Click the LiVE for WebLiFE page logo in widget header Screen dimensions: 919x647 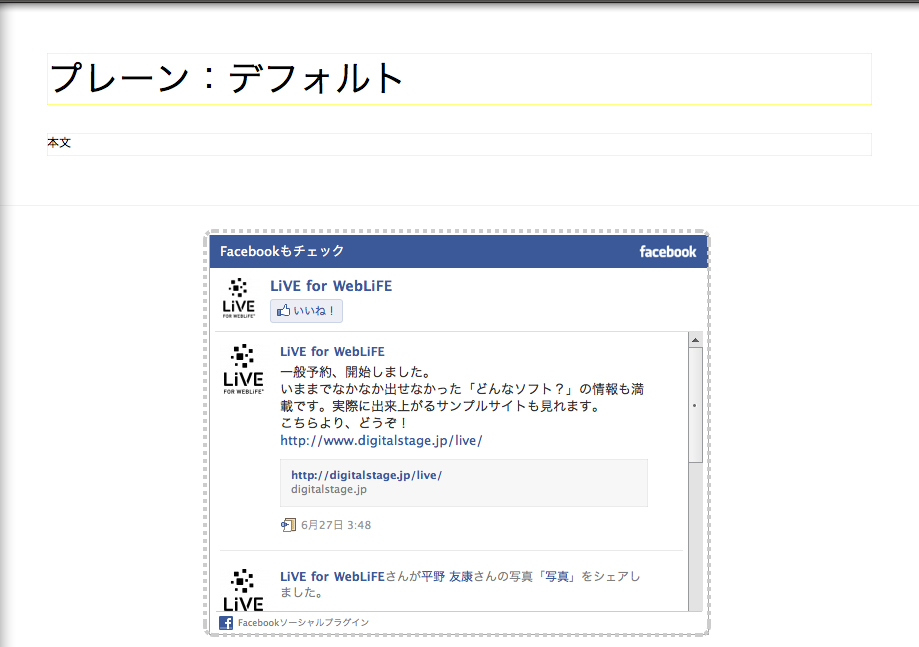[239, 298]
